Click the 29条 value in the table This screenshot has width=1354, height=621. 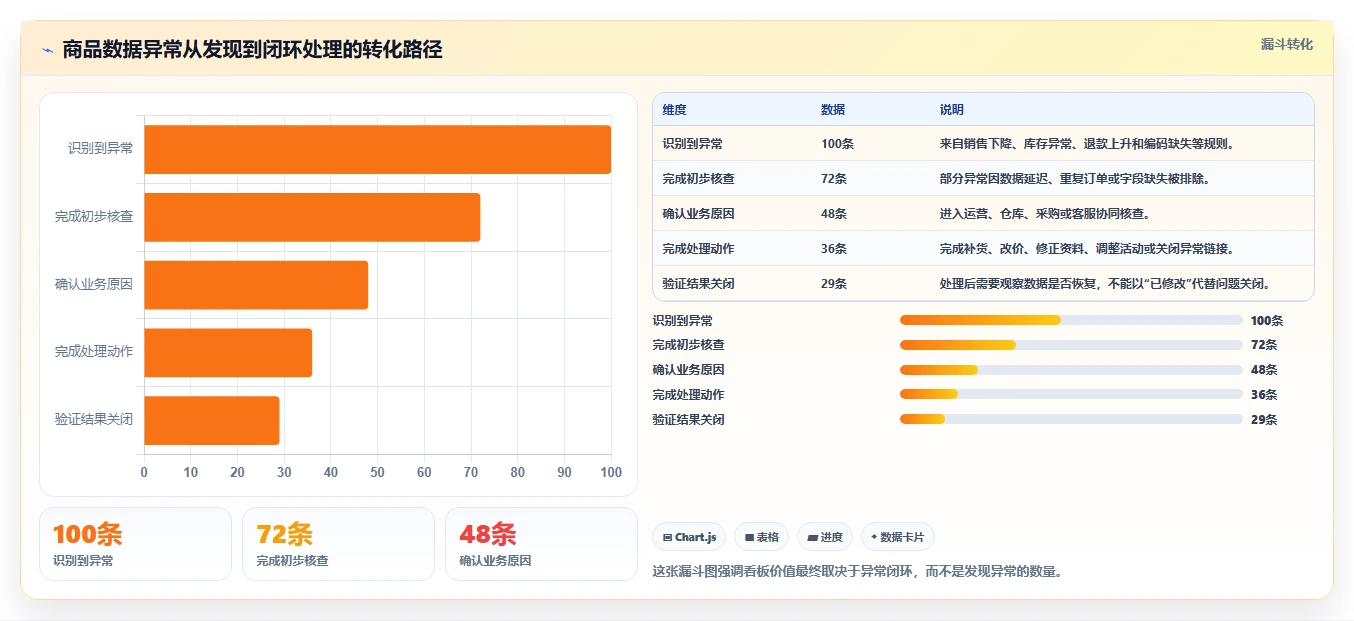(x=834, y=284)
